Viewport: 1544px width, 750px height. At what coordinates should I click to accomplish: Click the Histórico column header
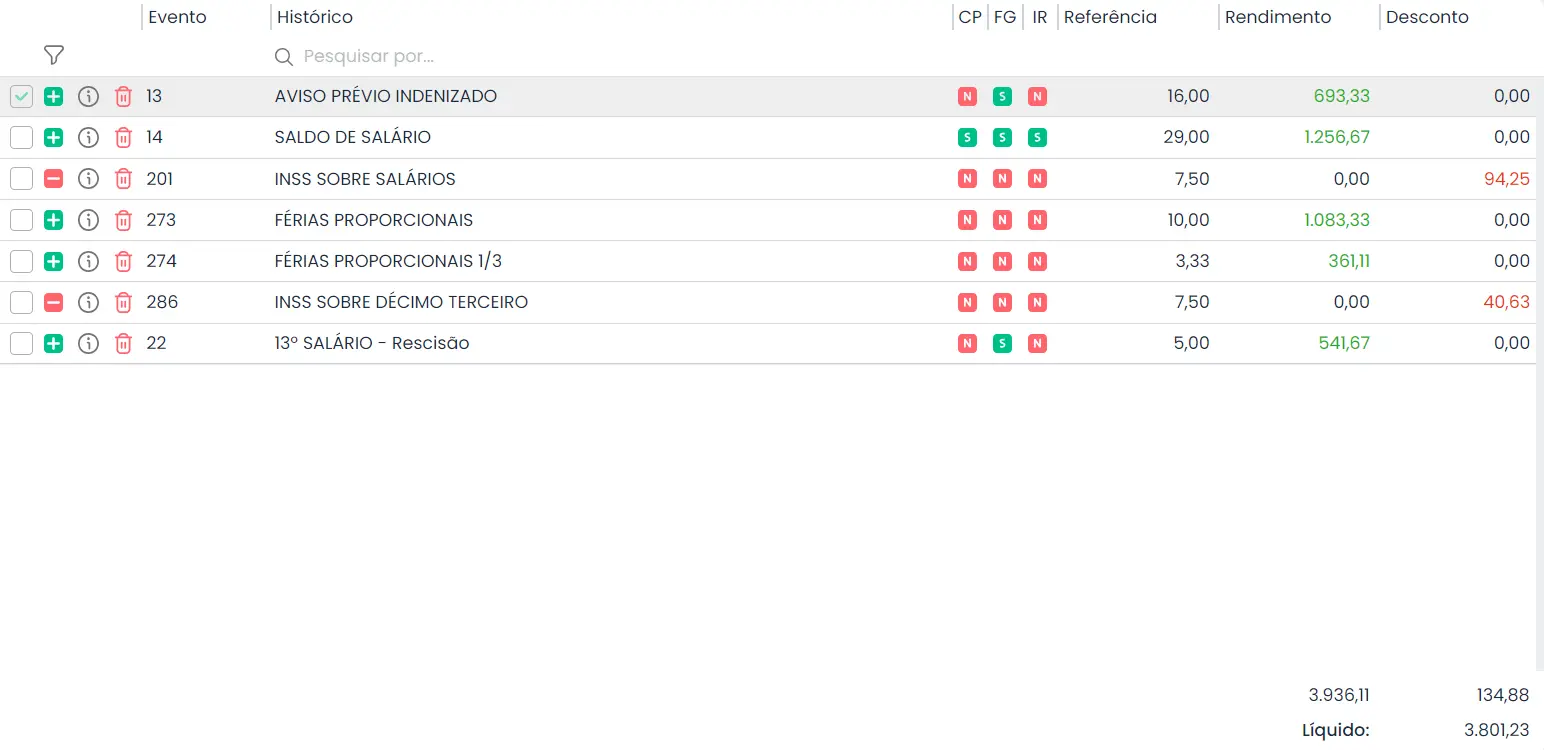pos(314,17)
